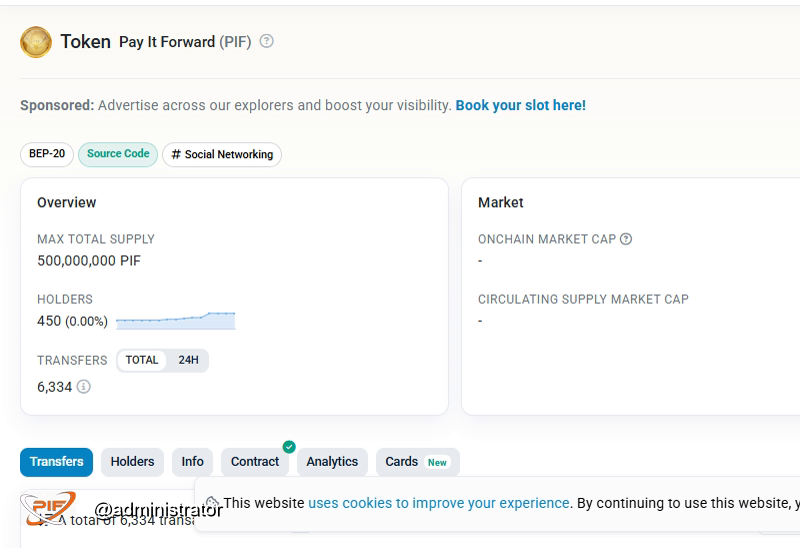Screen dimensions: 800x548
Task: Open the Cards New tab
Action: (x=417, y=462)
